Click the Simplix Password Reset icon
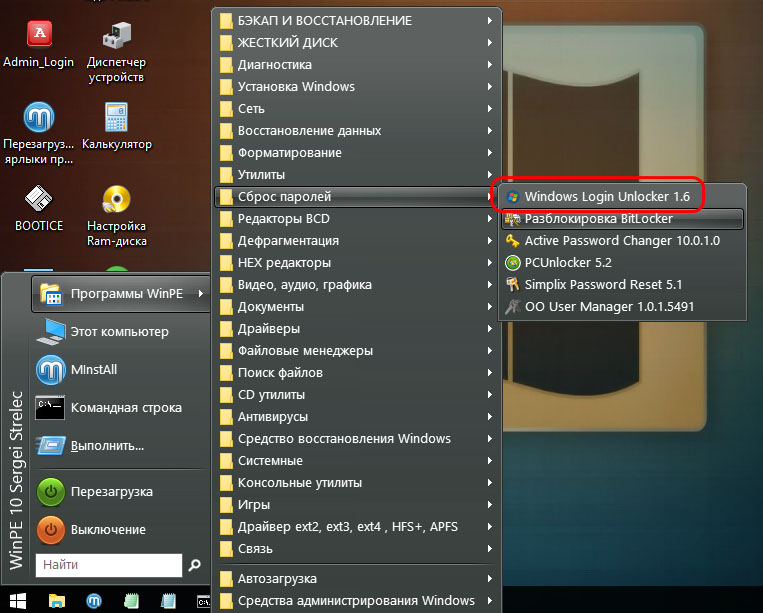The height and width of the screenshot is (613, 763). [512, 285]
